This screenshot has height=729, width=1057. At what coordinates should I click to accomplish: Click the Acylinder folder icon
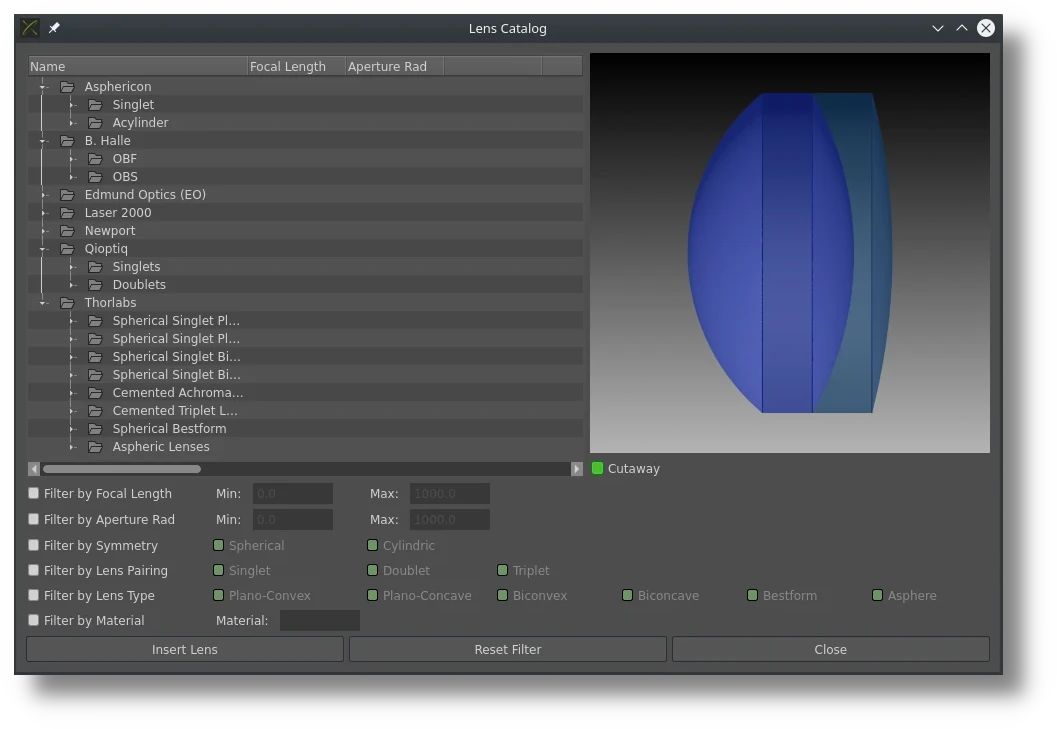coord(95,123)
